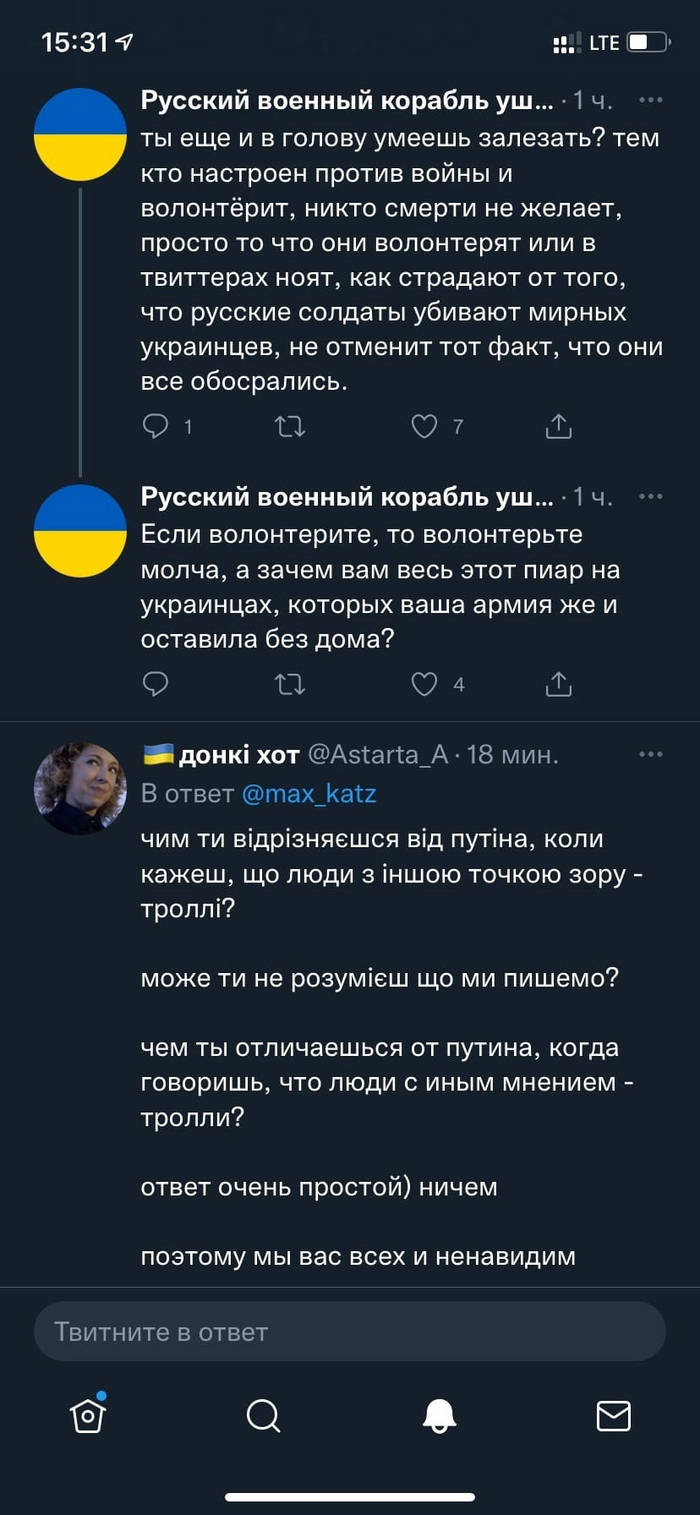Tap the Твитните в ответ reply field
Screen dimensions: 700x1515
(x=350, y=1332)
